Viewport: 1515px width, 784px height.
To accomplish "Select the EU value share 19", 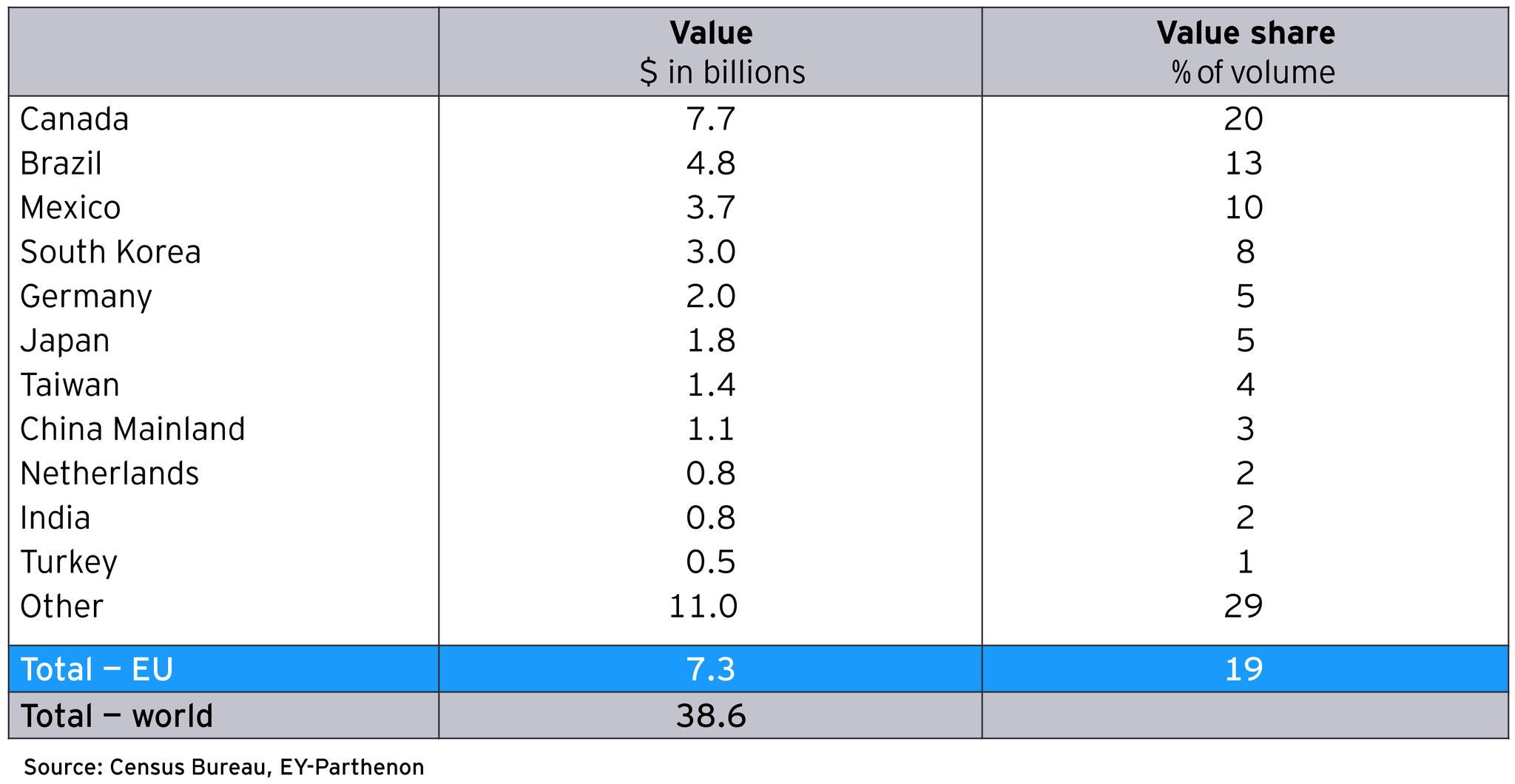I will 1244,669.
